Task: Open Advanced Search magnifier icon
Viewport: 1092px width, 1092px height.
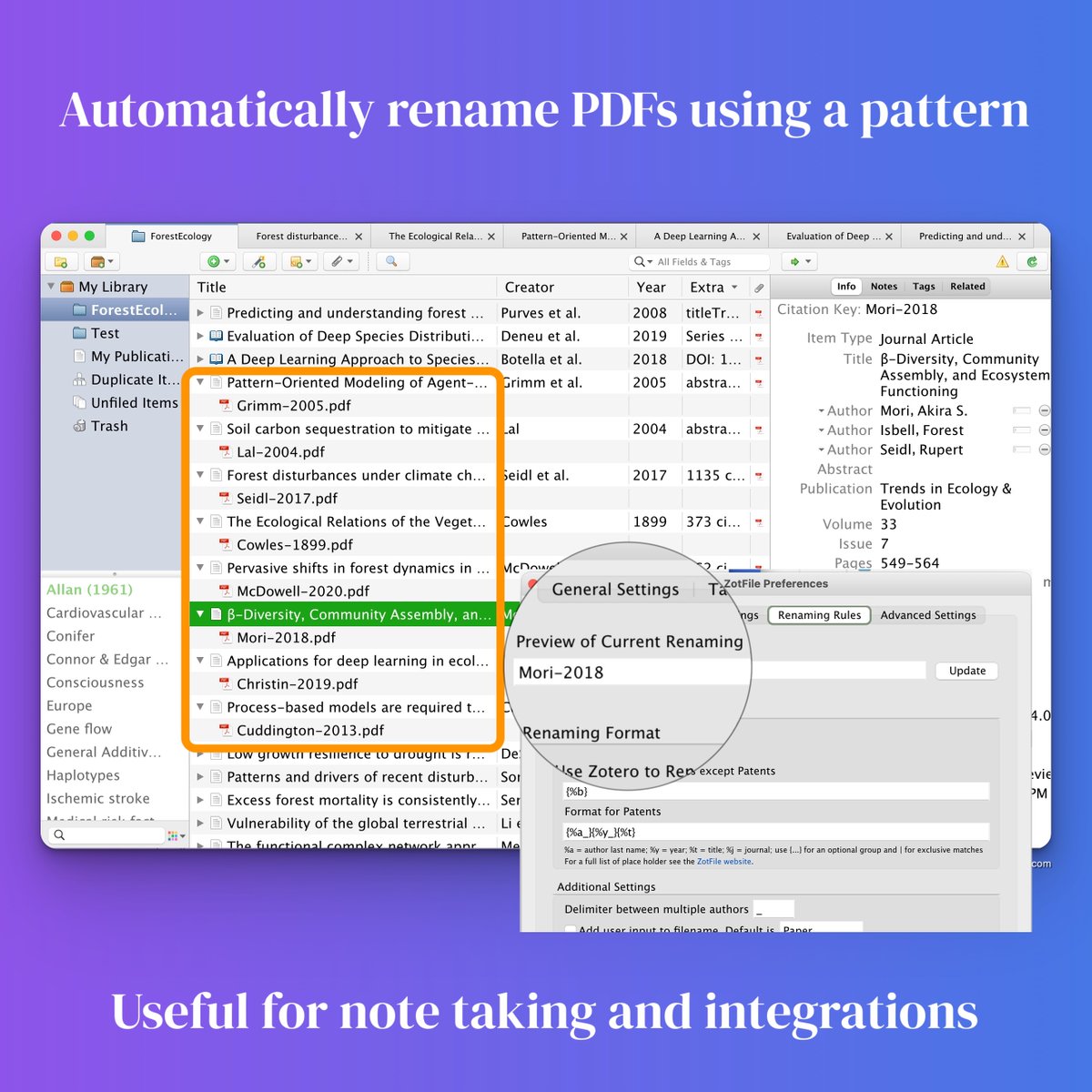Action: tap(391, 262)
